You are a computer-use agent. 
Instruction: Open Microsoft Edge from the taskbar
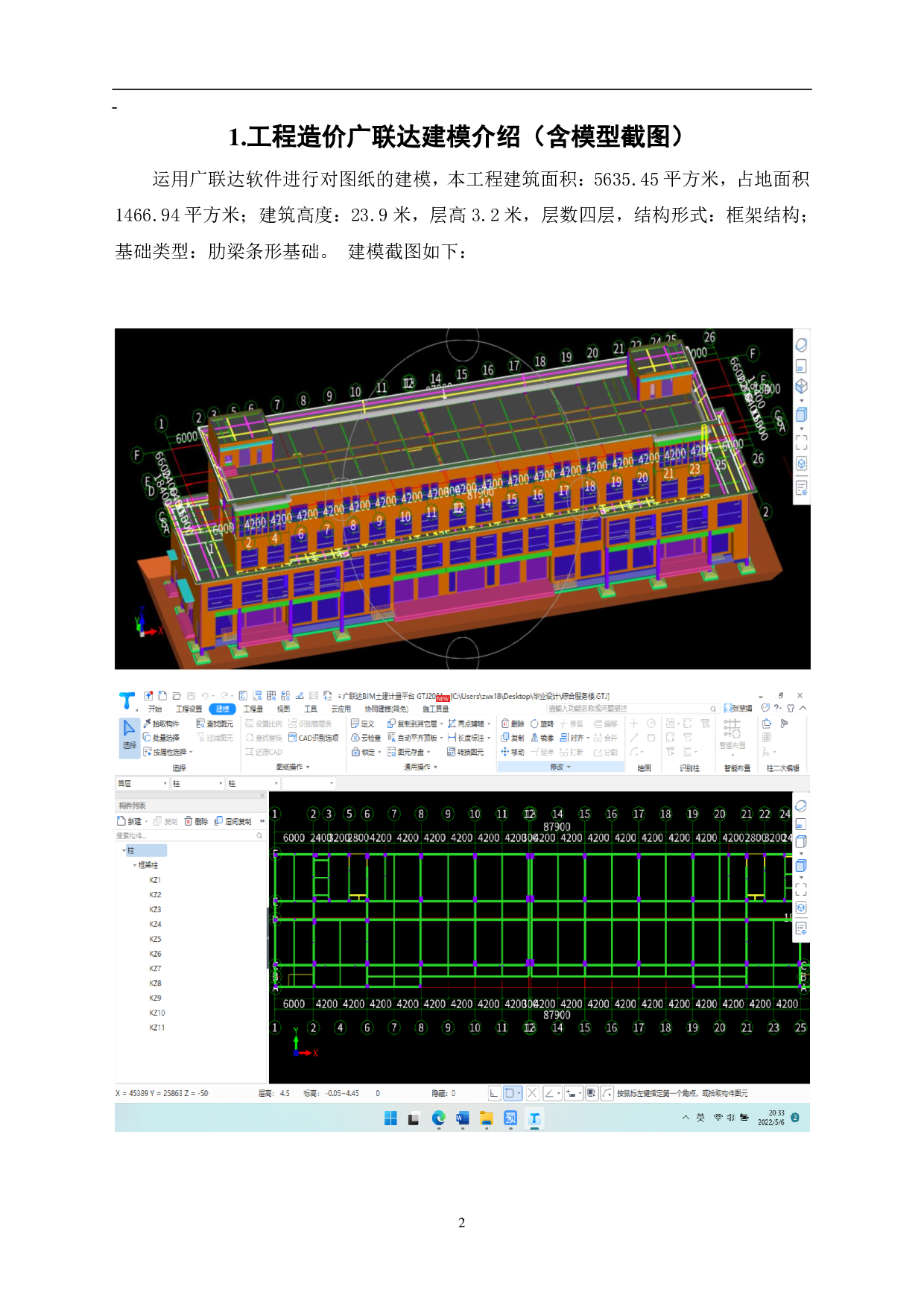pos(438,1118)
